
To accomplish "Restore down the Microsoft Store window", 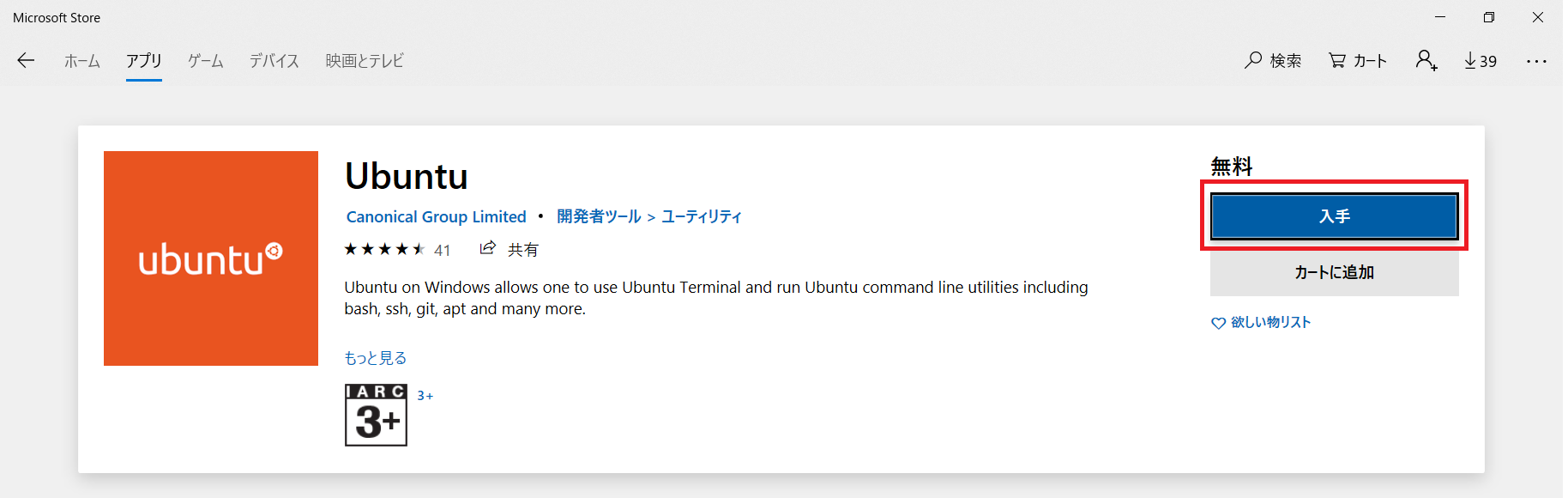I will click(1489, 17).
